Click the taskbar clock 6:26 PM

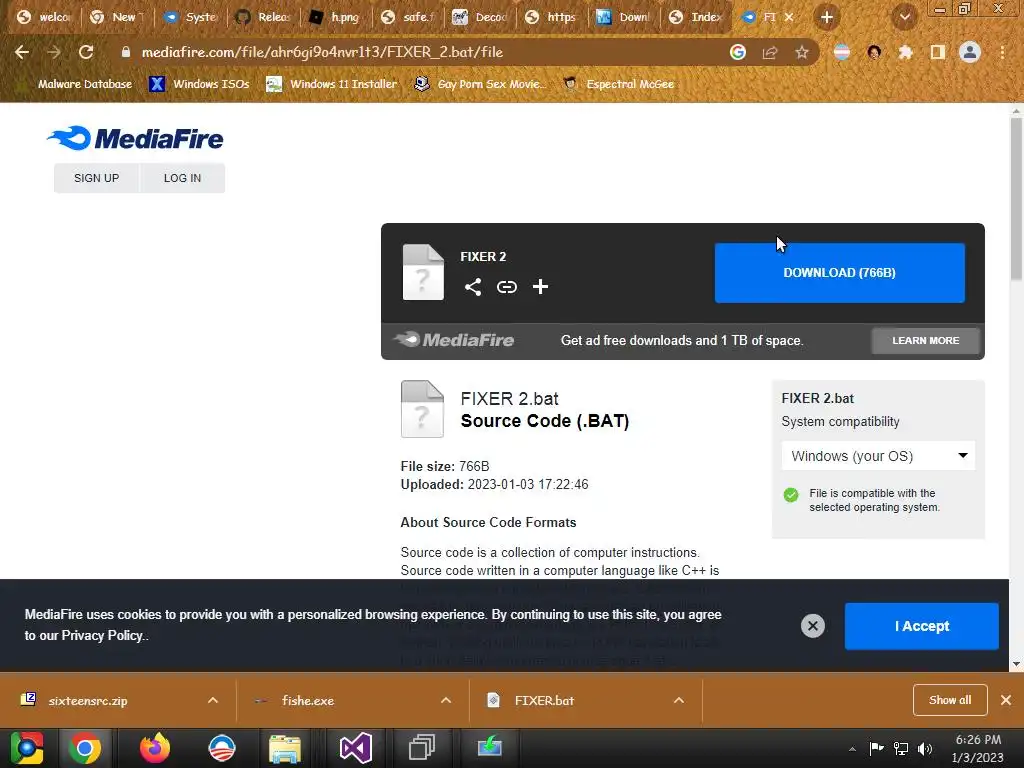coord(978,748)
